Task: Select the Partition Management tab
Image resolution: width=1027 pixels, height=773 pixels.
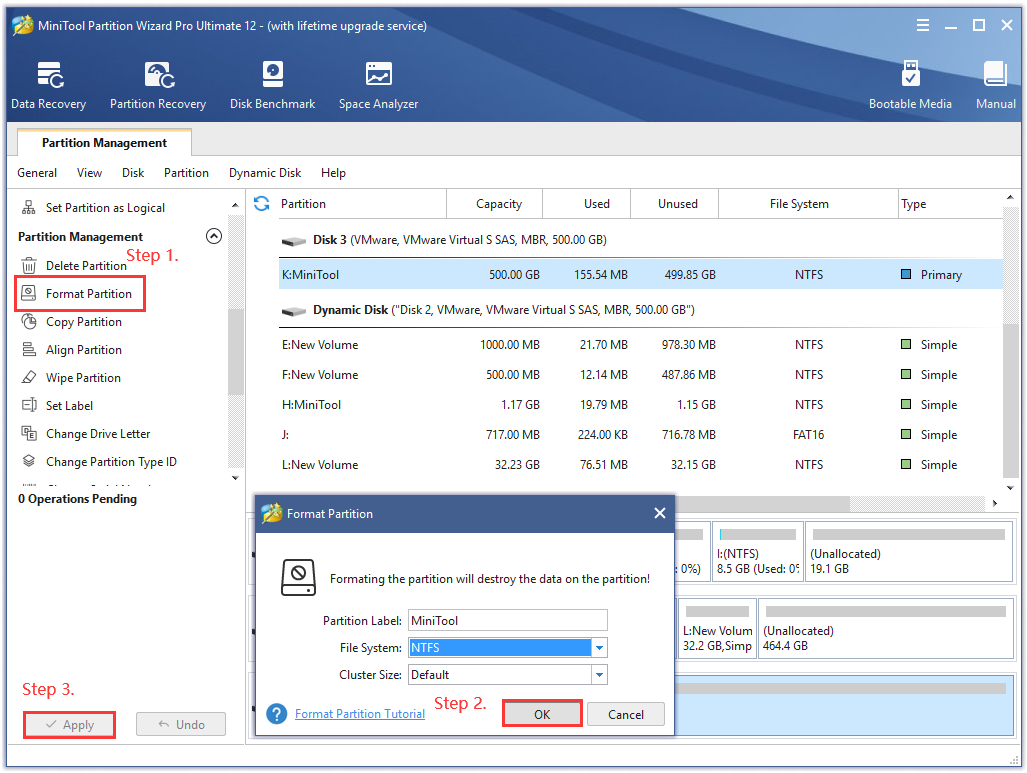Action: 104,143
